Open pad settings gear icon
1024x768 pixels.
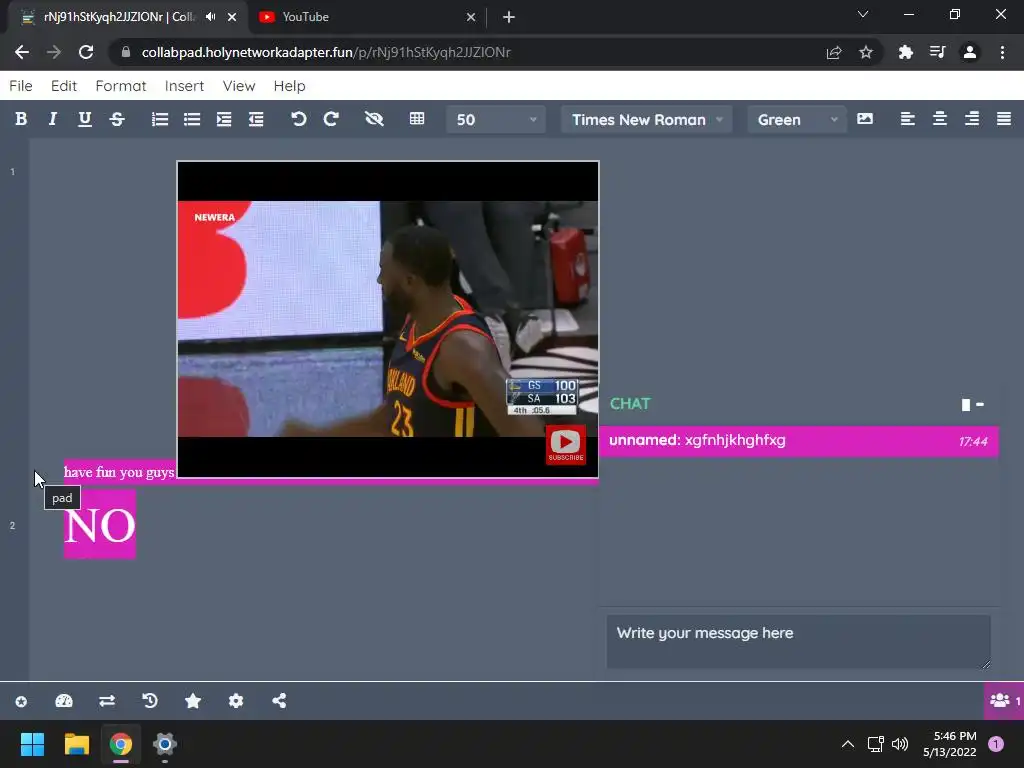click(x=236, y=701)
